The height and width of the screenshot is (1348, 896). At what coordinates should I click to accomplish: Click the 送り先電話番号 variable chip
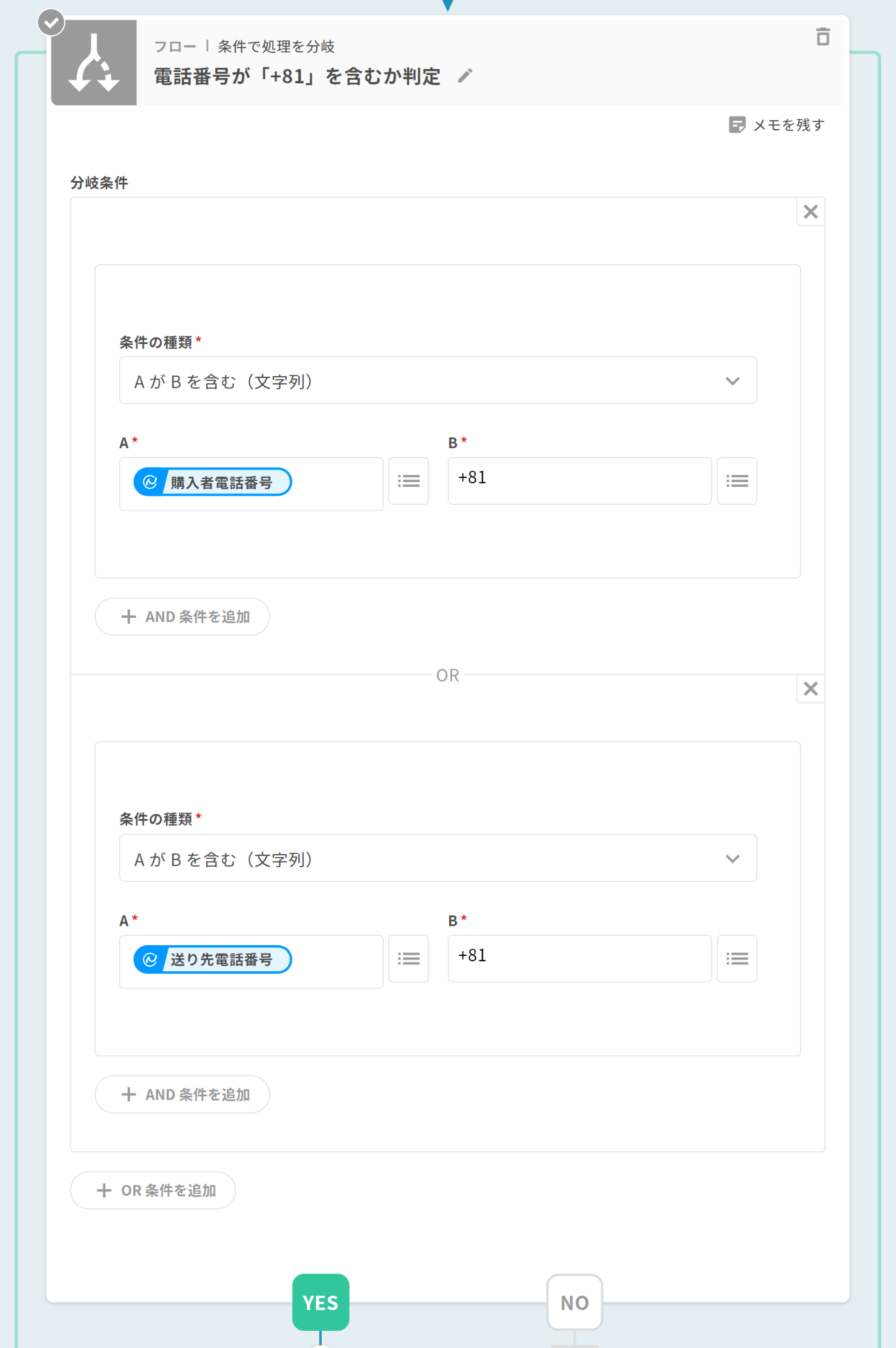(212, 959)
